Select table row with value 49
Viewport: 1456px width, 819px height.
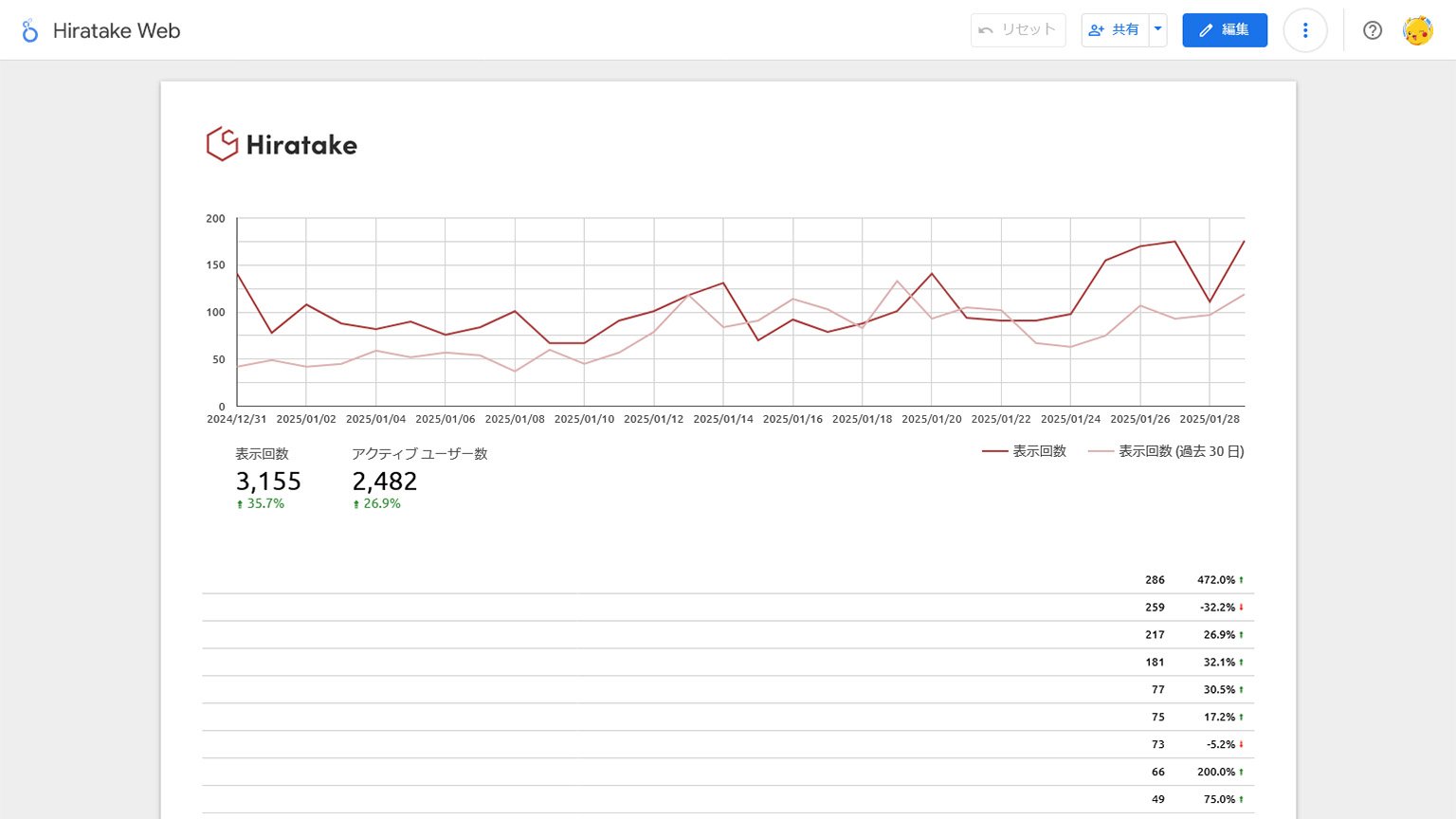coord(728,800)
